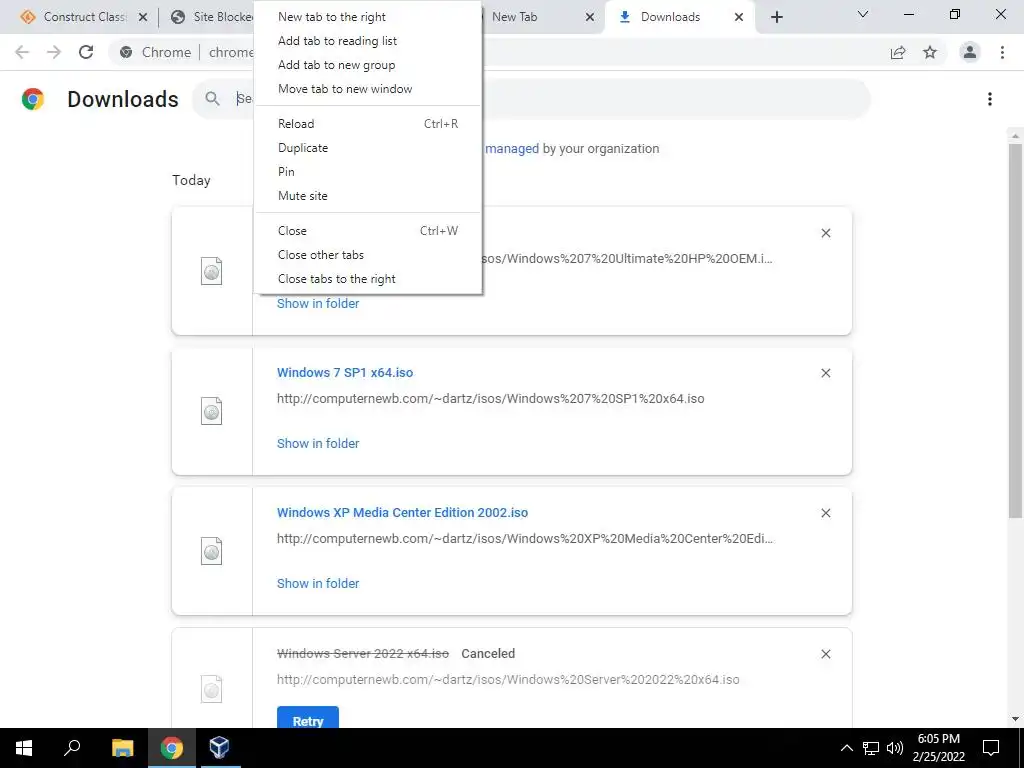This screenshot has height=768, width=1024.
Task: Open the Windows Start menu
Action: click(24, 748)
